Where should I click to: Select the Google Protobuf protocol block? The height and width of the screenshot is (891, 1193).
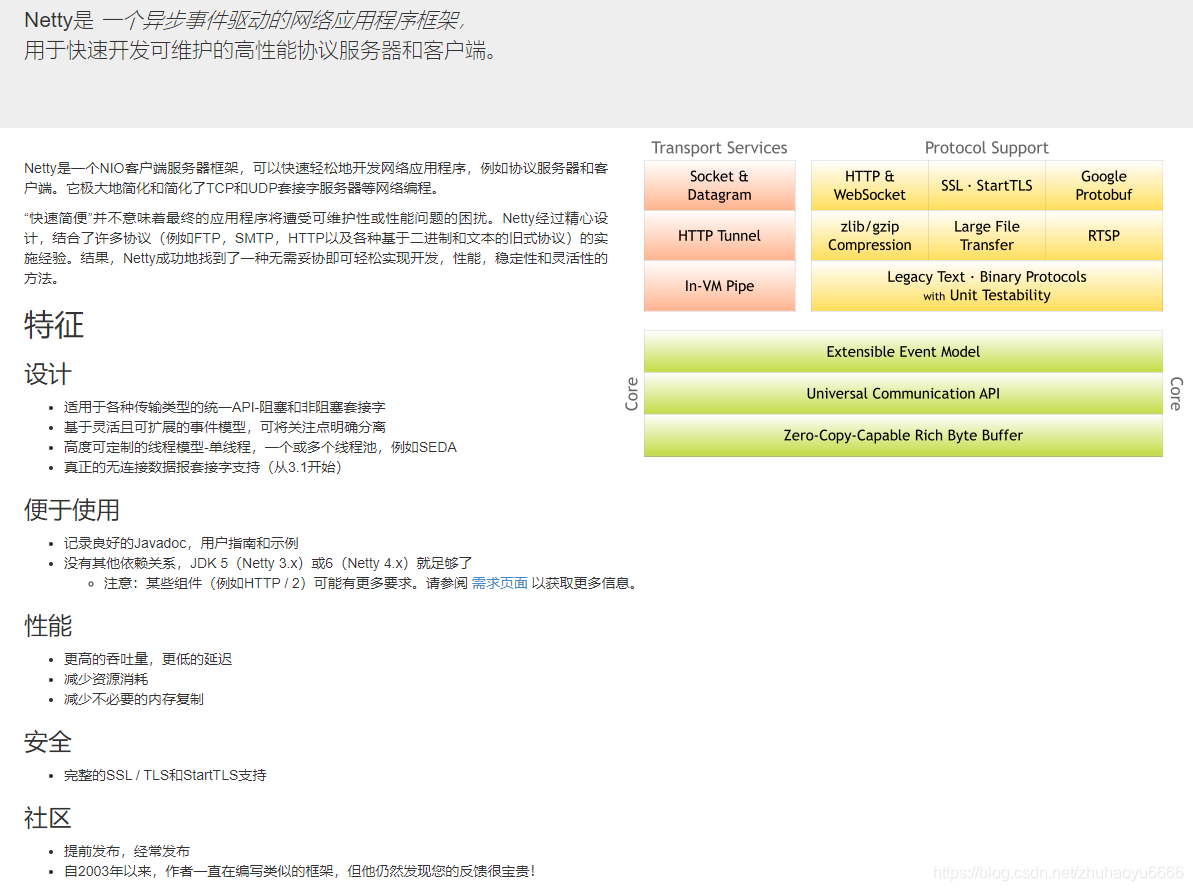1103,185
